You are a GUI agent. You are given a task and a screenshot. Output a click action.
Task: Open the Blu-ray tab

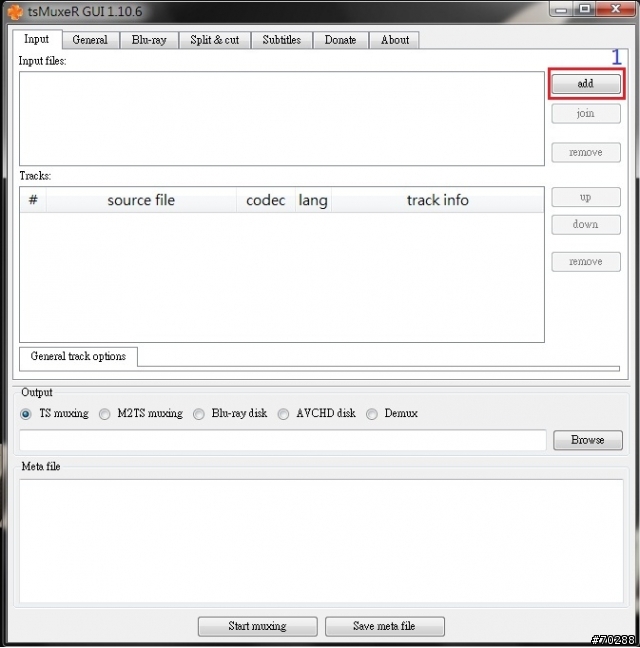point(149,40)
